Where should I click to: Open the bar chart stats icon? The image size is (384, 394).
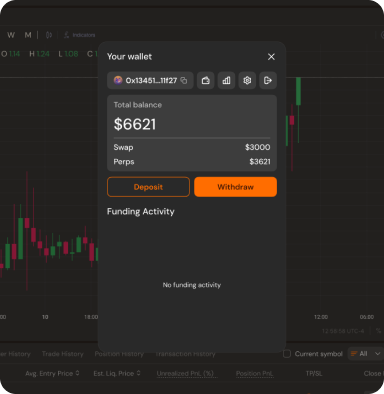(226, 80)
